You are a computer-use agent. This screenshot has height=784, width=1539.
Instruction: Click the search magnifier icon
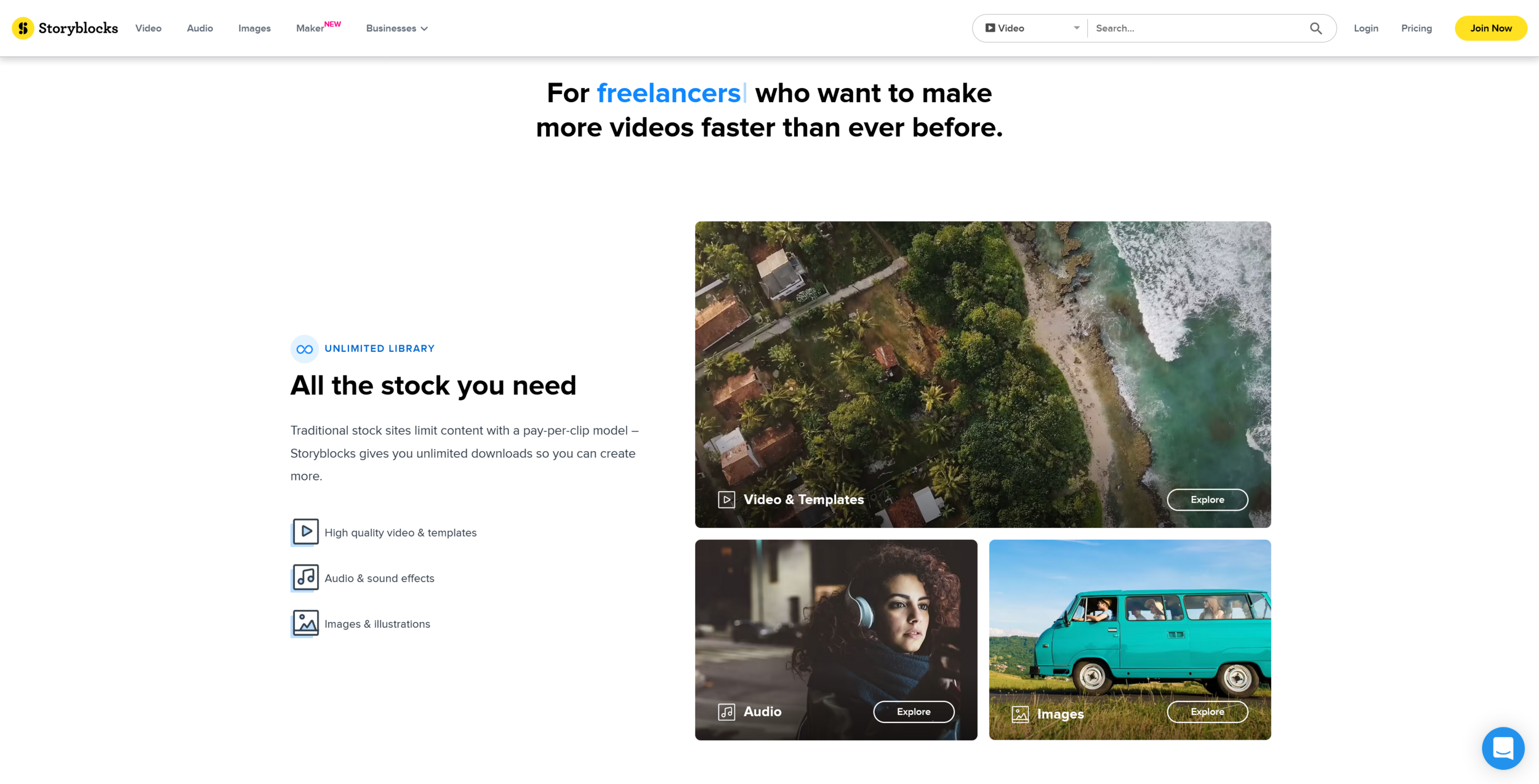coord(1316,28)
